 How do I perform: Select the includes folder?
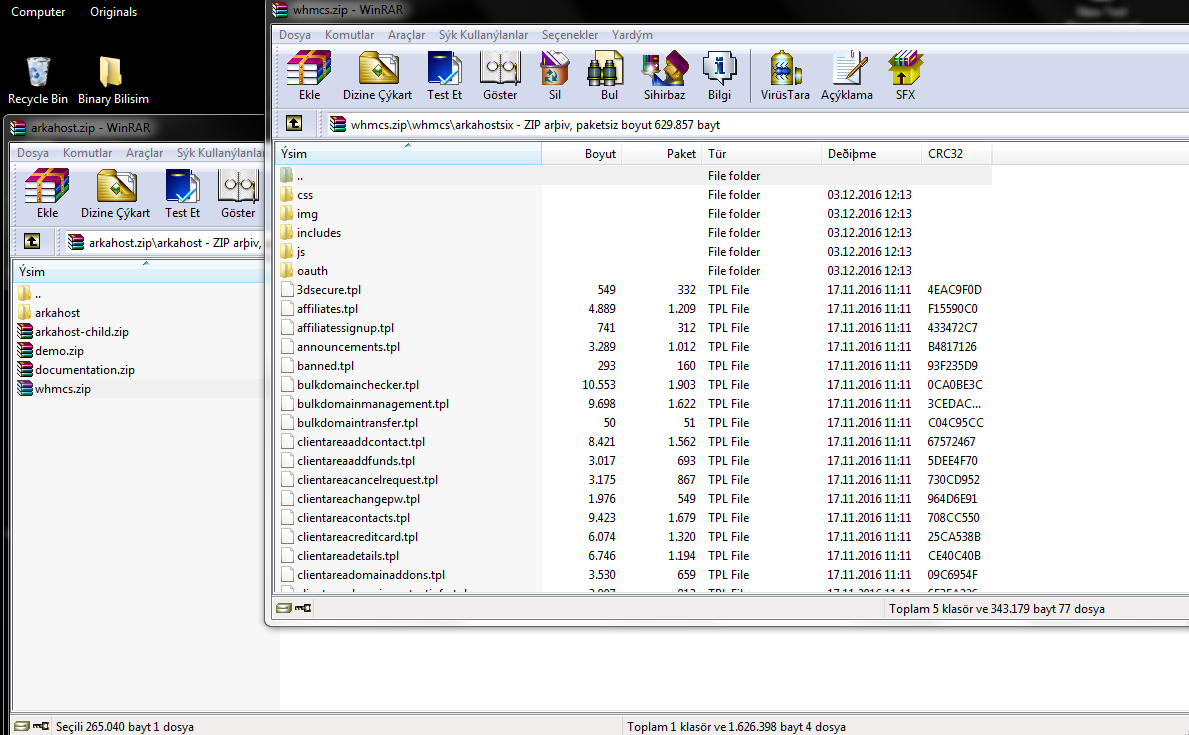point(319,233)
